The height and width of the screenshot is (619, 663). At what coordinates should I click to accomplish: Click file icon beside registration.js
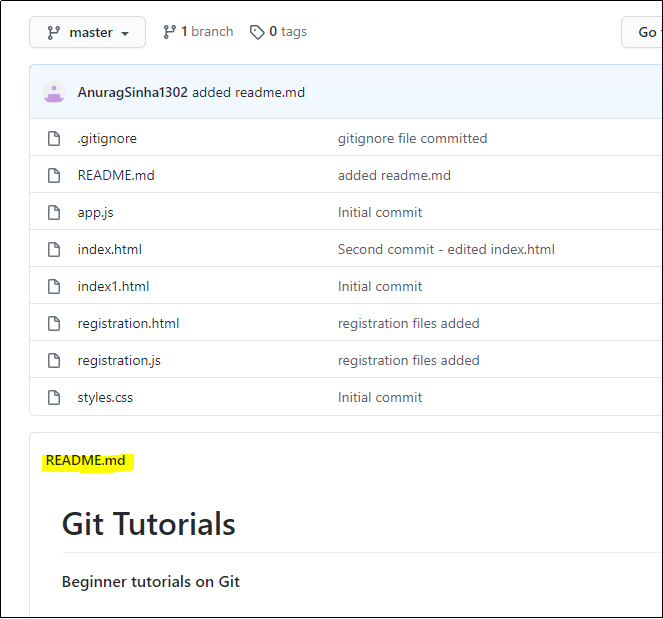[55, 361]
